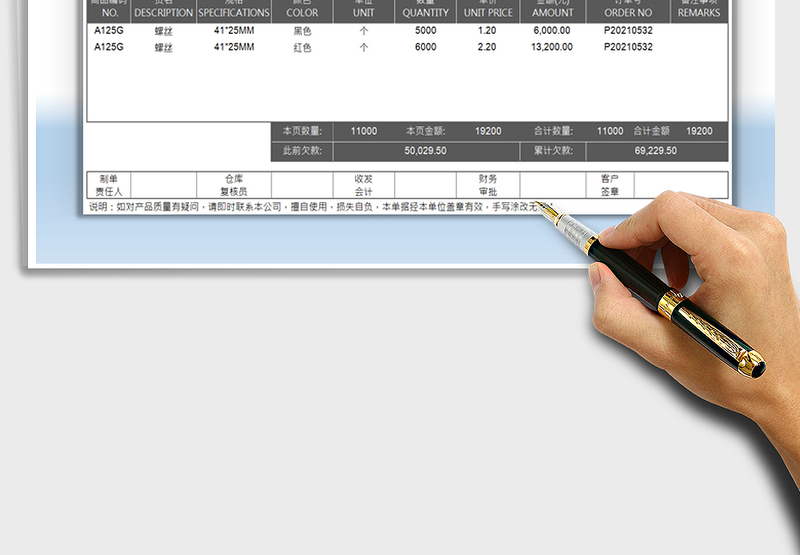
Task: Select the cumulative debt value 69,229.50
Action: 656,151
